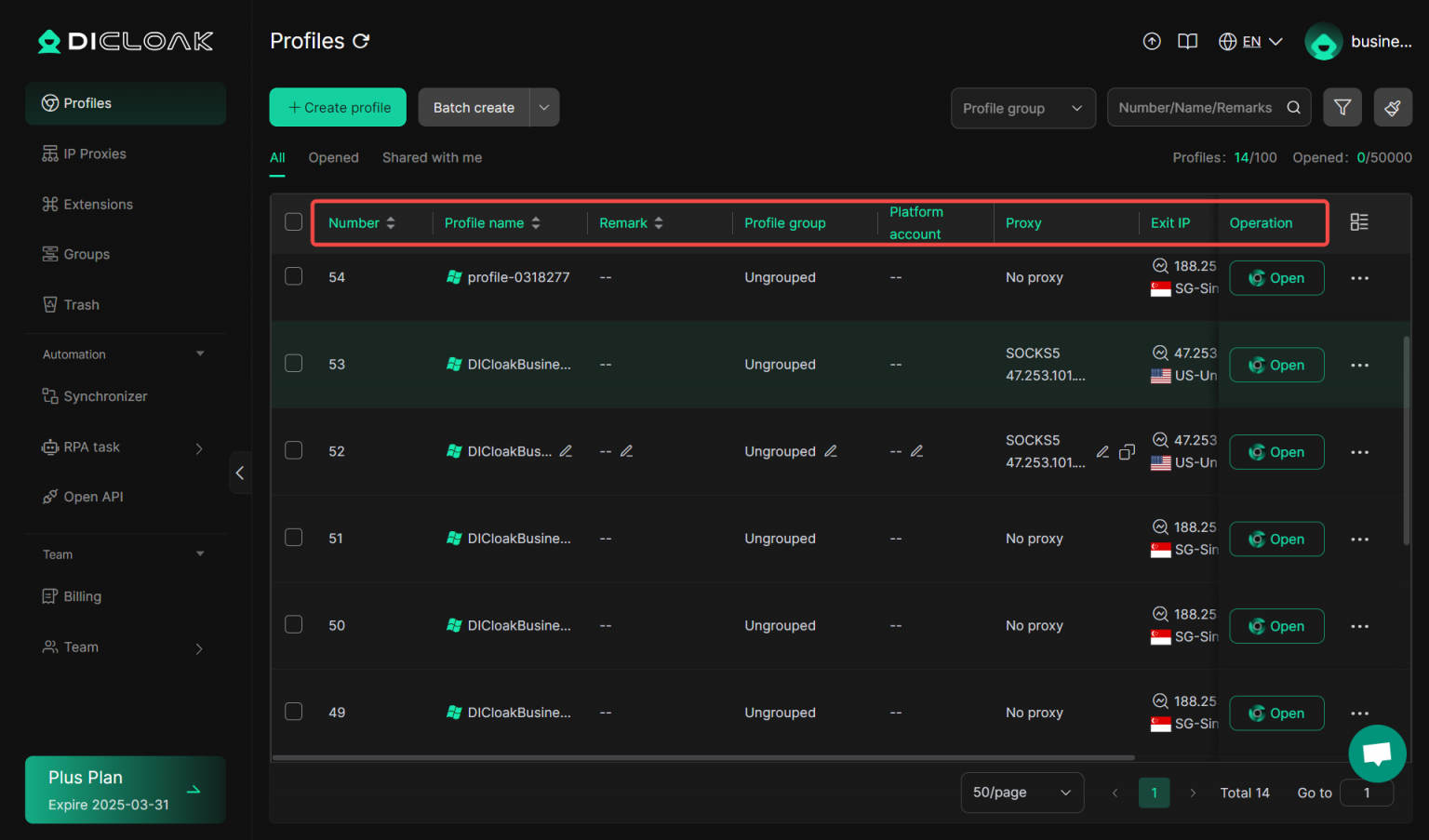The width and height of the screenshot is (1429, 840).
Task: Open the Batch create dropdown arrow
Action: pyautogui.click(x=544, y=107)
